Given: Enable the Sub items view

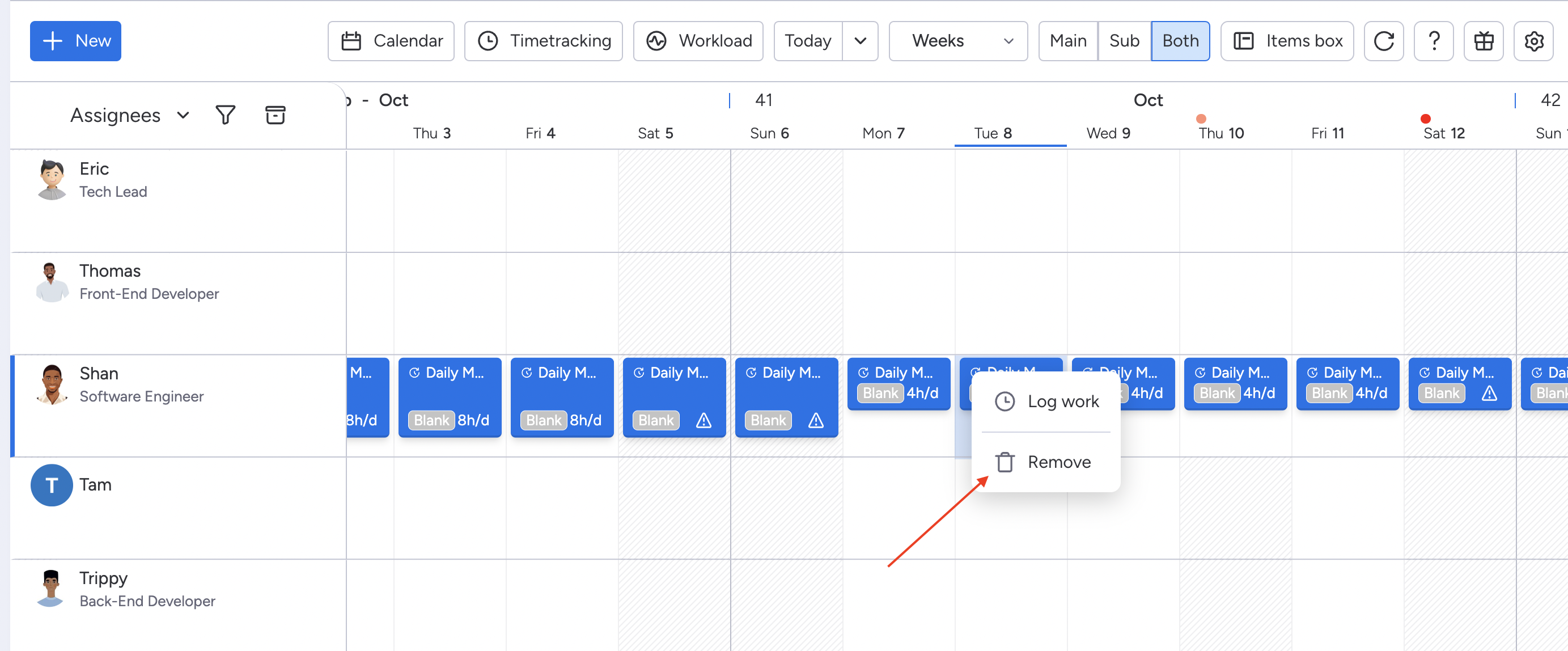Looking at the screenshot, I should click(x=1124, y=40).
